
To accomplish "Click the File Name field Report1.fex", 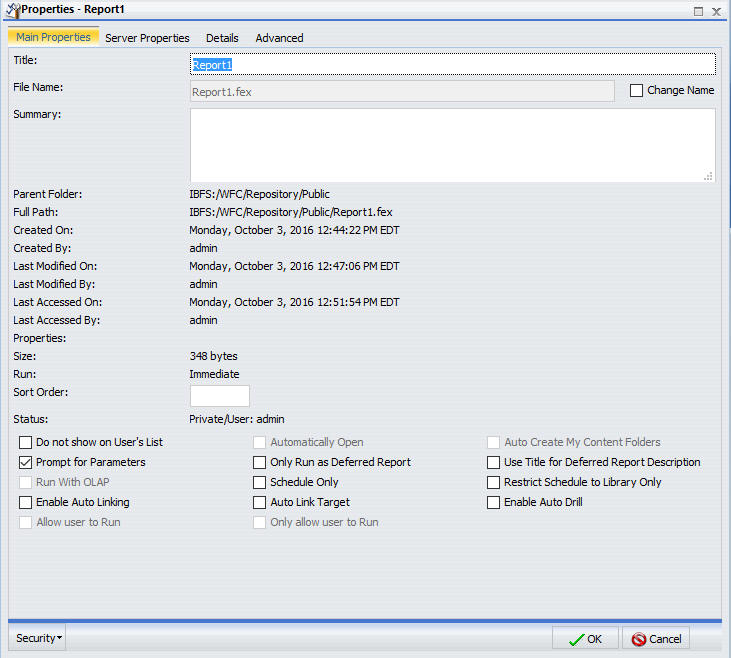I will [x=402, y=91].
